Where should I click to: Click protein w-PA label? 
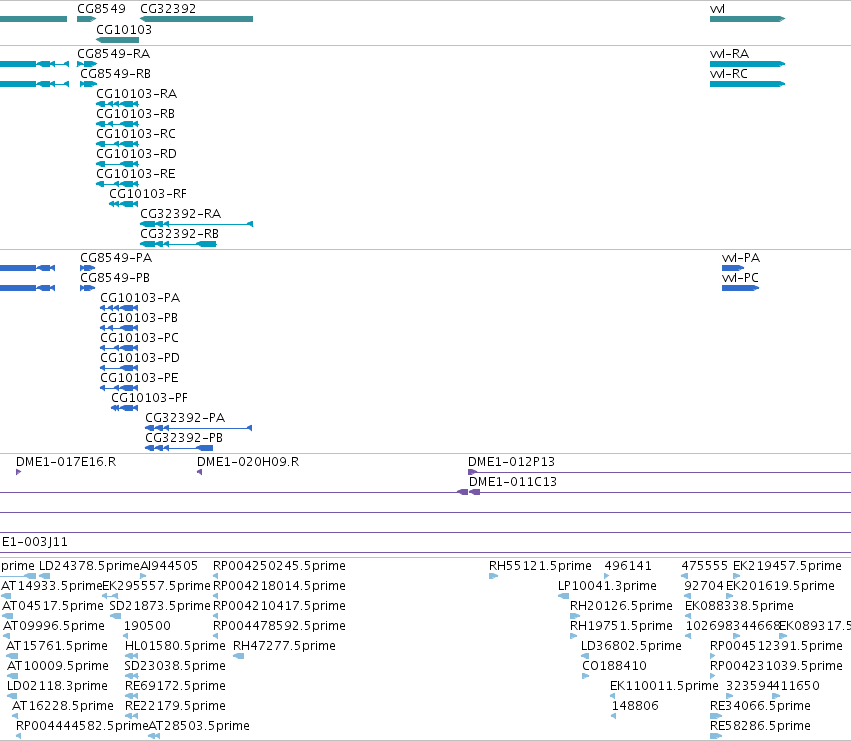pos(741,258)
